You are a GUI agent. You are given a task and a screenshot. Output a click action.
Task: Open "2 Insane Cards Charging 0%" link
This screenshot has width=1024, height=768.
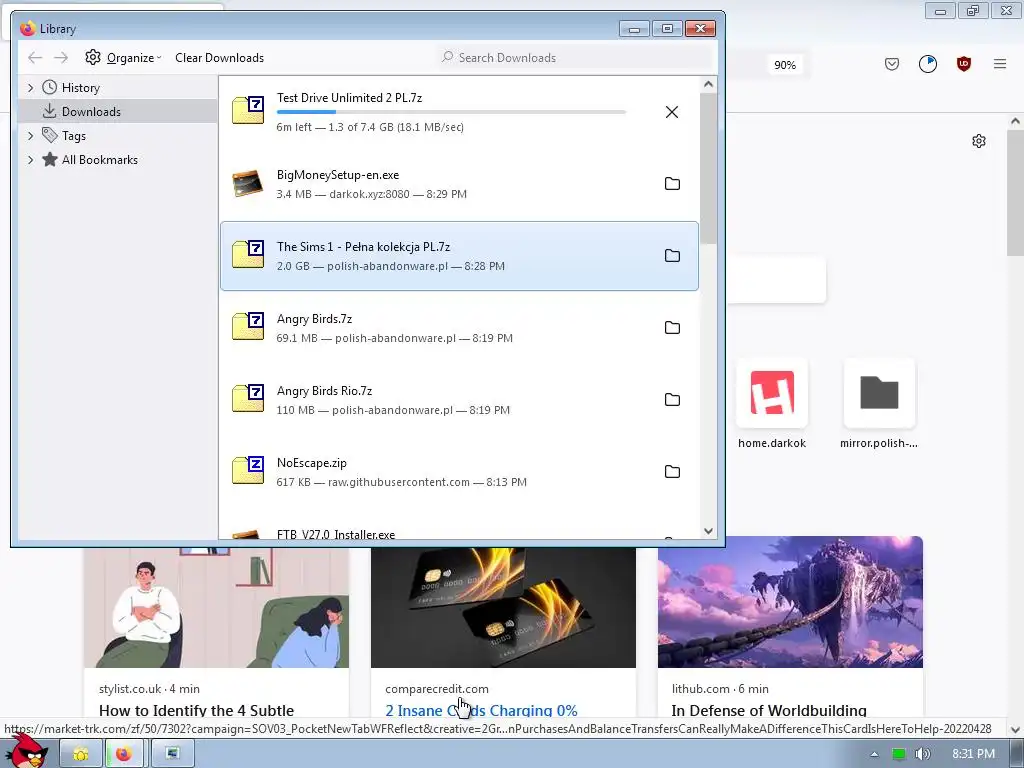tap(481, 710)
